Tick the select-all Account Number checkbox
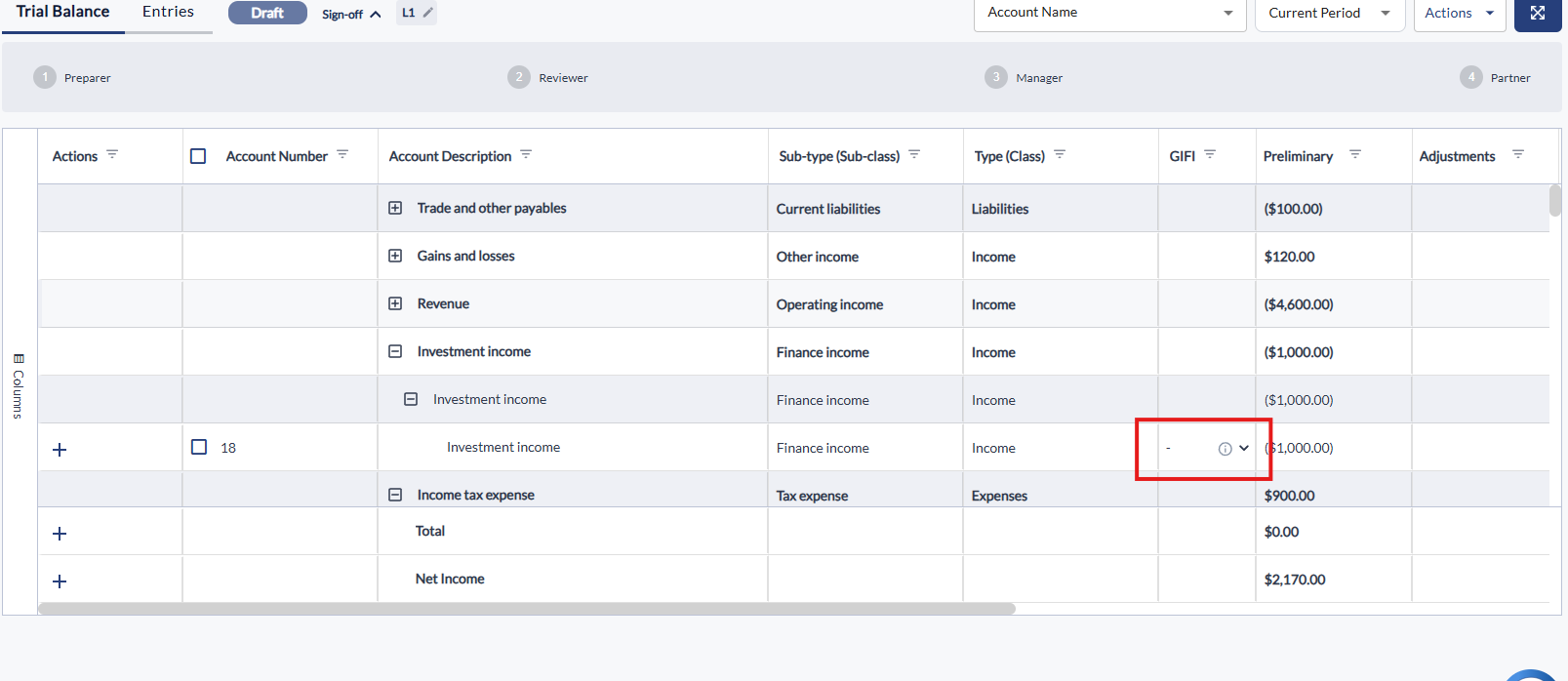Viewport: 1568px width, 681px height. (198, 156)
